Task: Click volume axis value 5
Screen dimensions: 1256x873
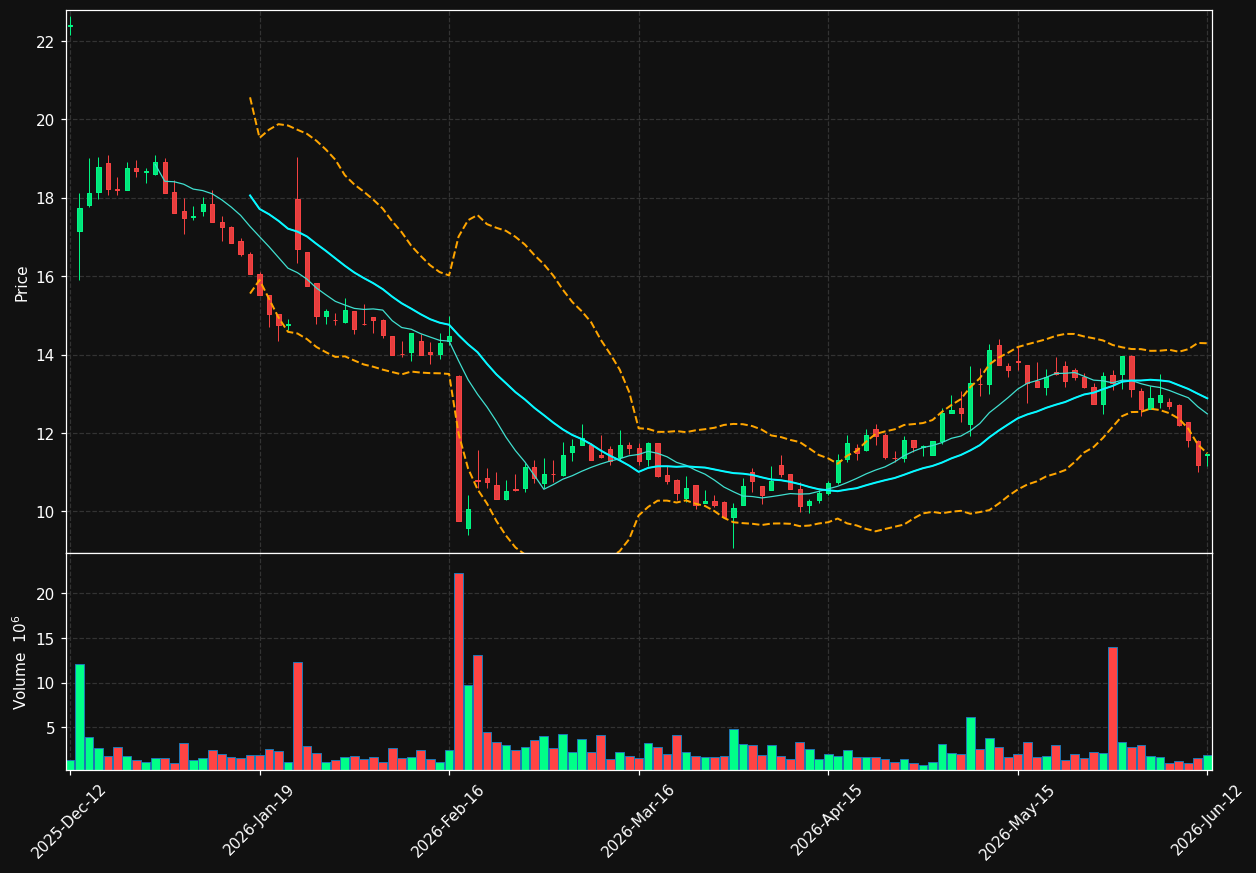Action: pyautogui.click(x=49, y=728)
